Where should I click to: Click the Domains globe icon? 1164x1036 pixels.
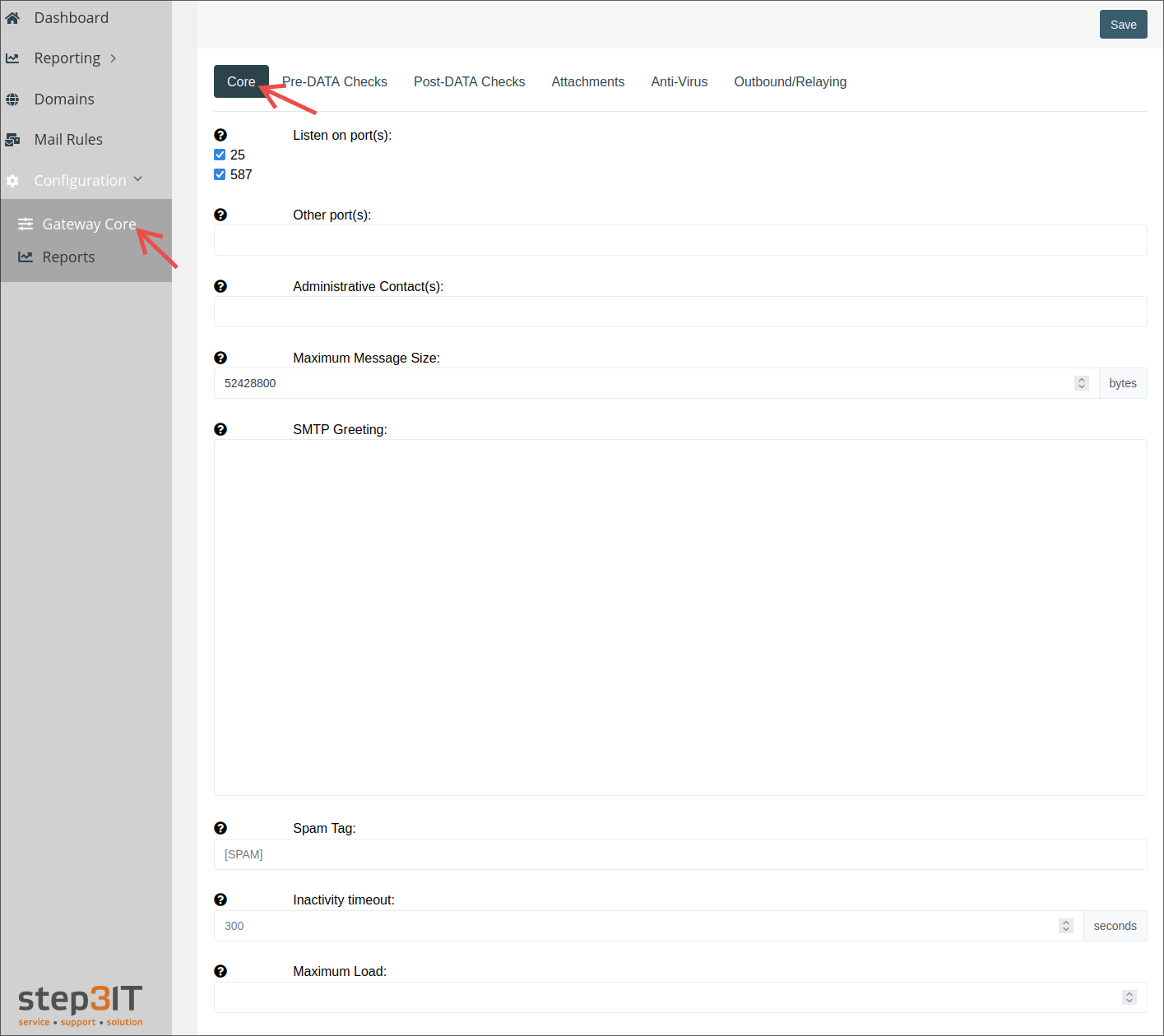tap(12, 99)
